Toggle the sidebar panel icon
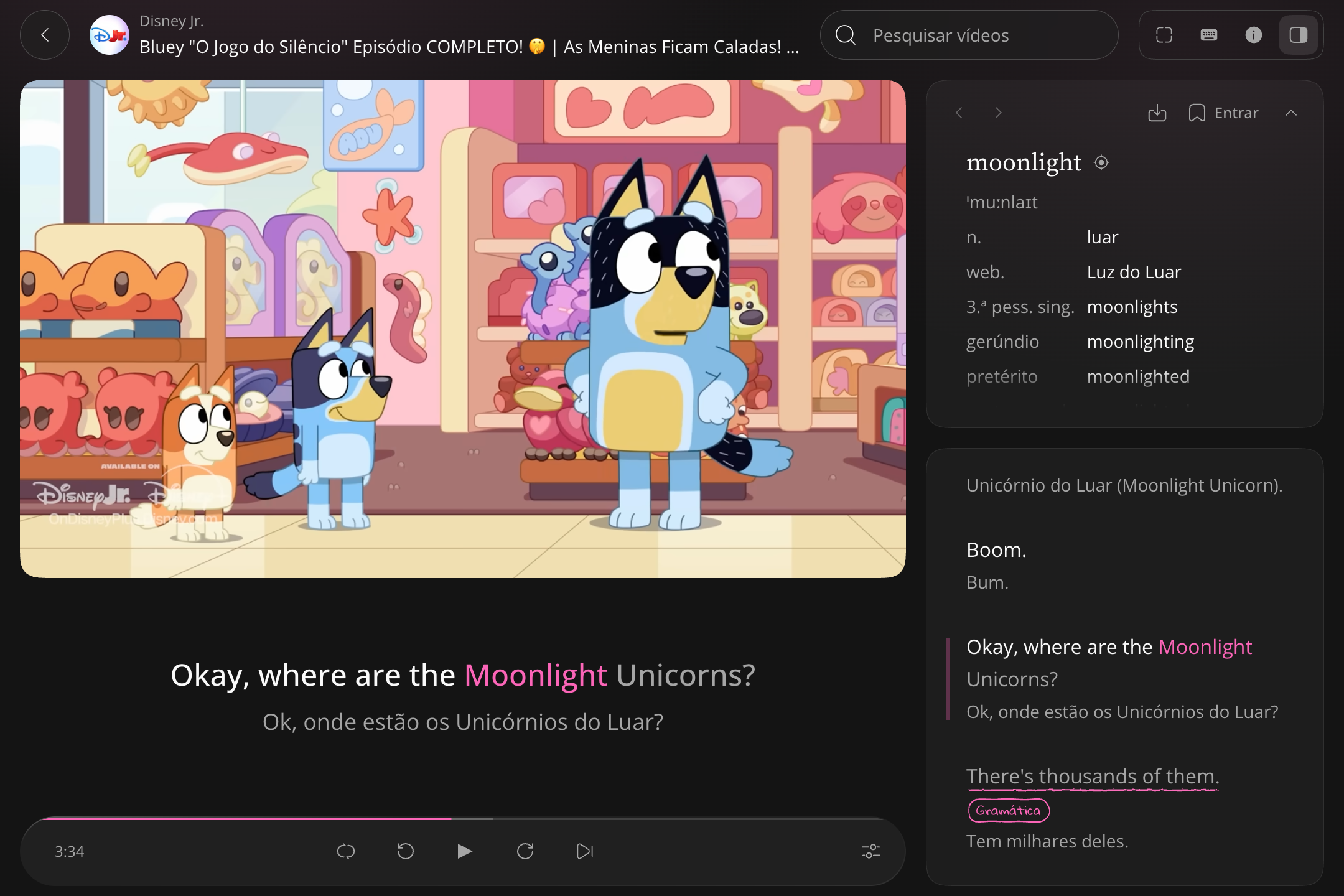Screen dimensions: 1344x896 click(1299, 35)
